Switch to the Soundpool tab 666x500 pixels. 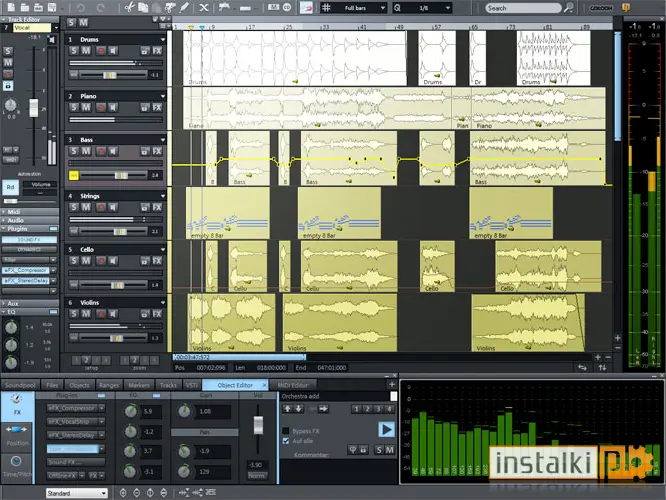click(x=20, y=385)
